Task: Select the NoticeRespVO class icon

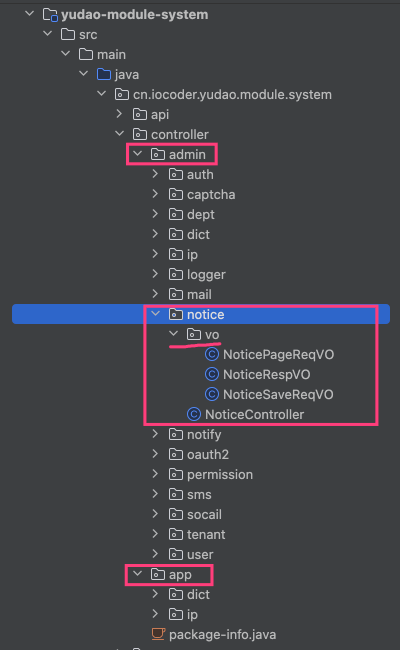Action: (x=212, y=374)
